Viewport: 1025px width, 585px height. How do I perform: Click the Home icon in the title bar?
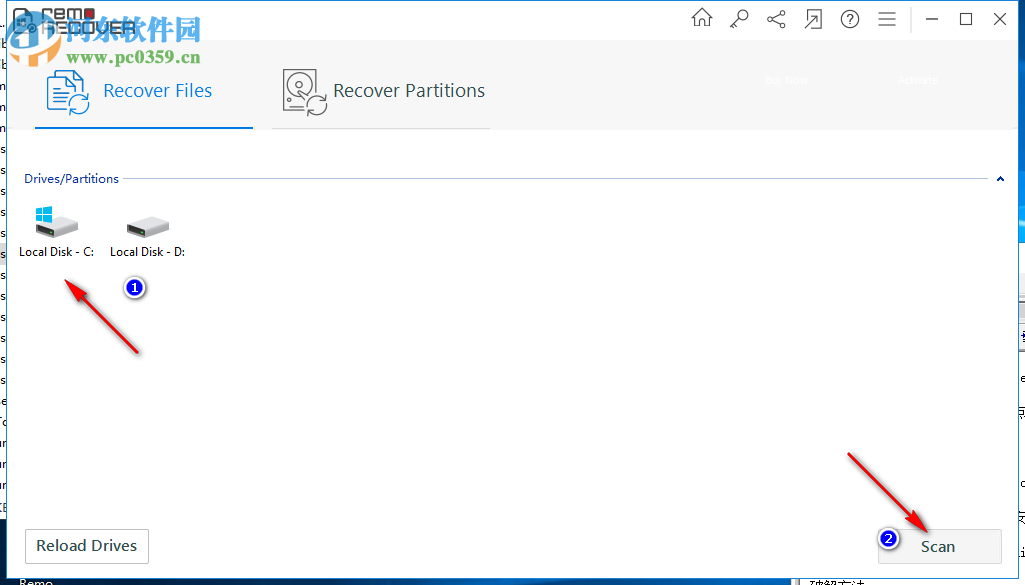tap(701, 17)
